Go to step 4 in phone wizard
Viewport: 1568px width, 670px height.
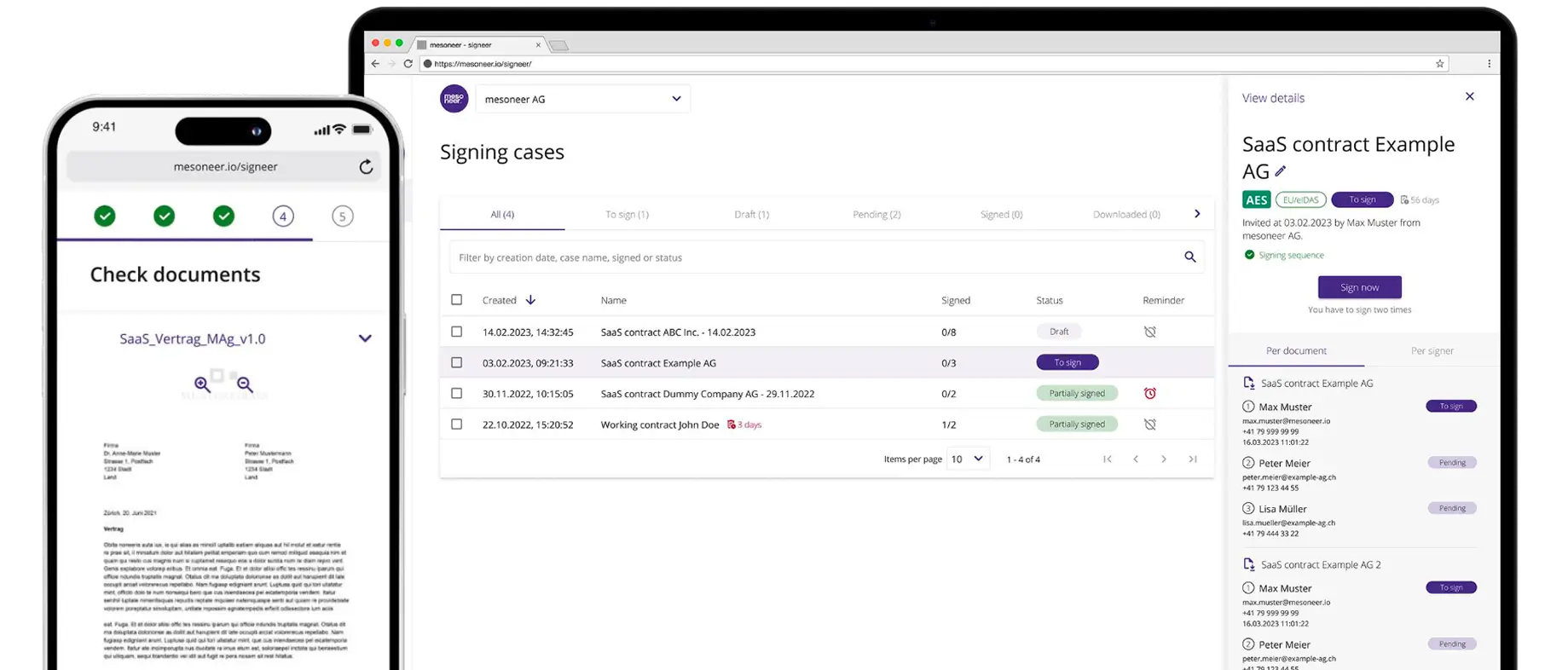point(283,216)
